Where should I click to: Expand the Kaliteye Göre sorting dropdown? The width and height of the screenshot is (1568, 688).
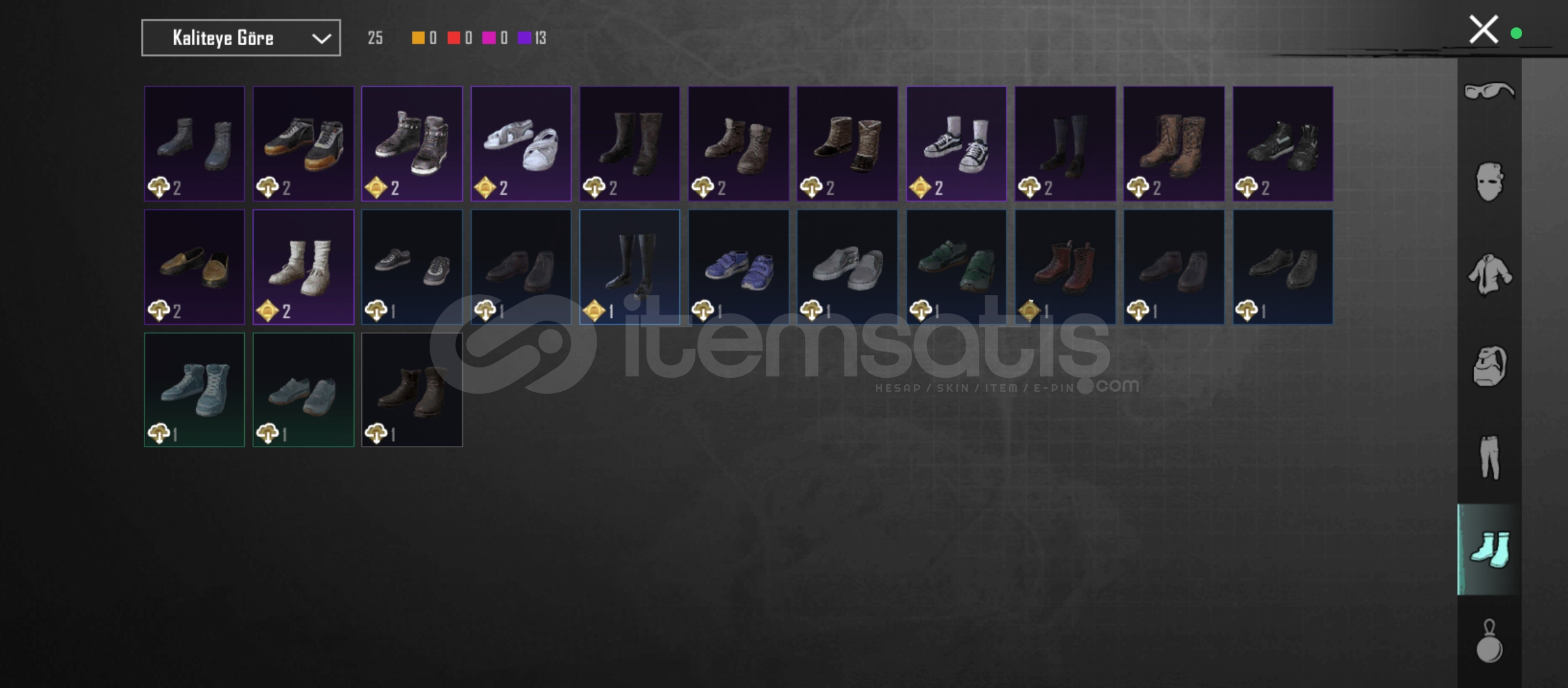click(241, 38)
